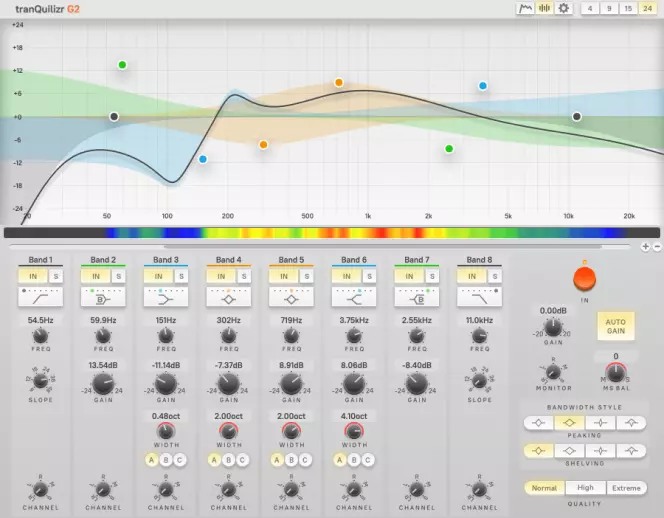Select width curve A for Band 3
This screenshot has height=518, width=664.
(152, 460)
